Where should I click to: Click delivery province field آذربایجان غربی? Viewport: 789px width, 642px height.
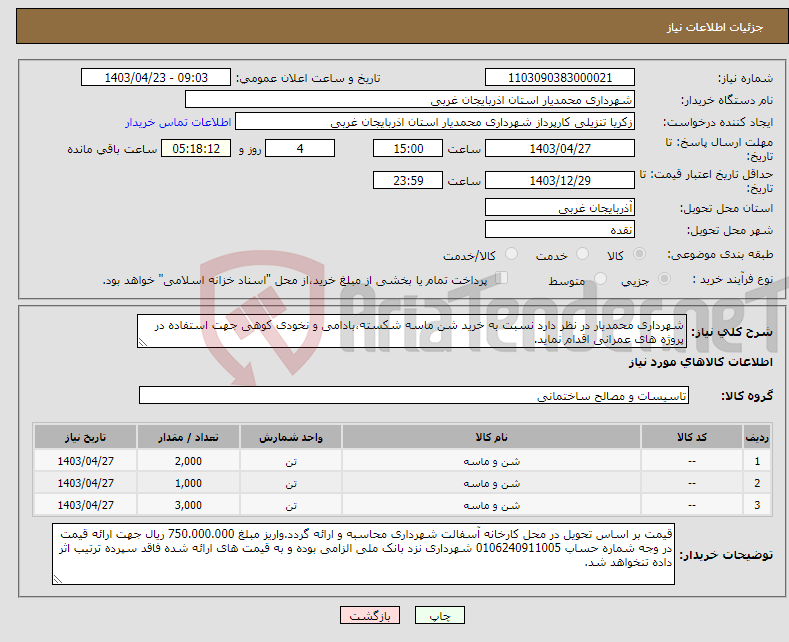pos(560,207)
